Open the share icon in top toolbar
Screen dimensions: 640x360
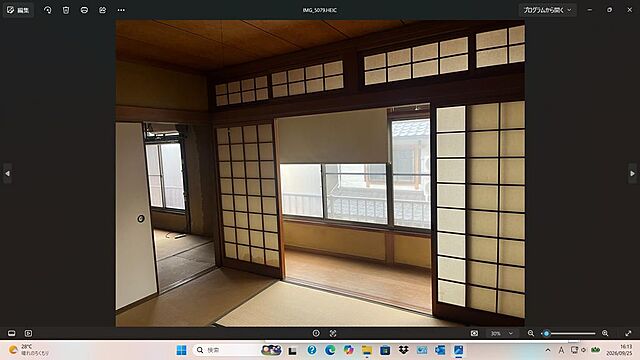102,10
